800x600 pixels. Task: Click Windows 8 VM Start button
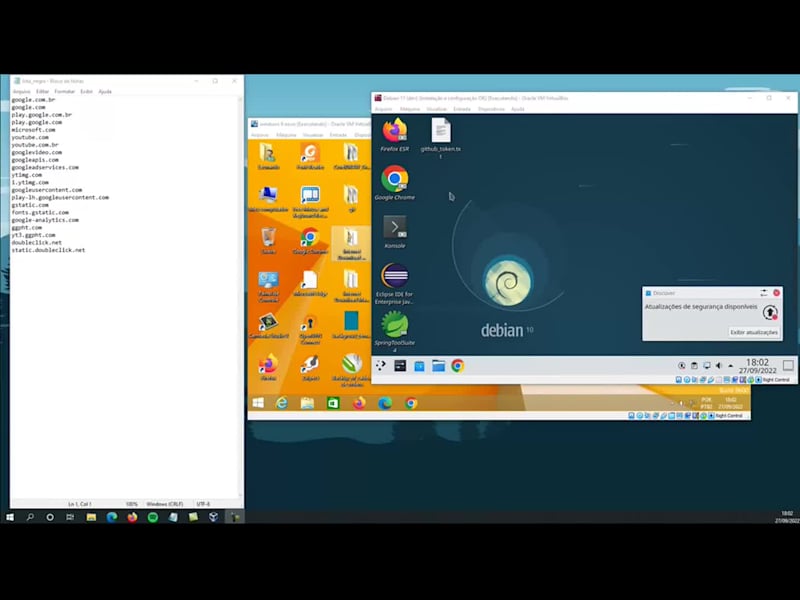pyautogui.click(x=258, y=403)
